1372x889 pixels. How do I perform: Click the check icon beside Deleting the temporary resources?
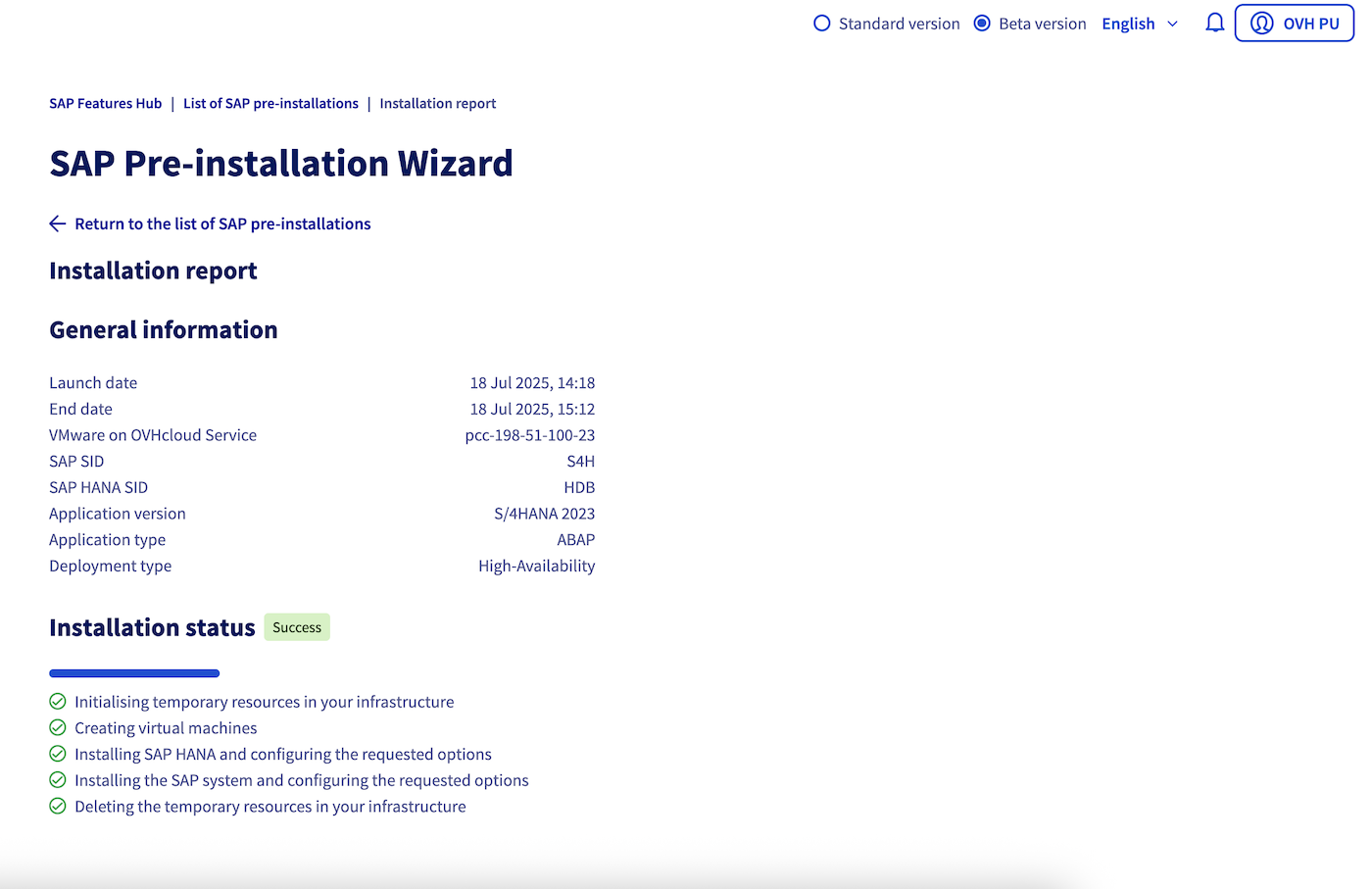click(x=57, y=806)
